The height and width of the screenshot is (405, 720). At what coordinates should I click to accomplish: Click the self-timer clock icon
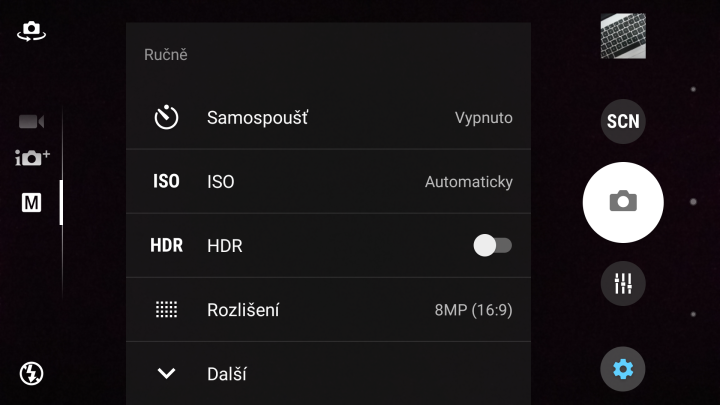coord(166,118)
